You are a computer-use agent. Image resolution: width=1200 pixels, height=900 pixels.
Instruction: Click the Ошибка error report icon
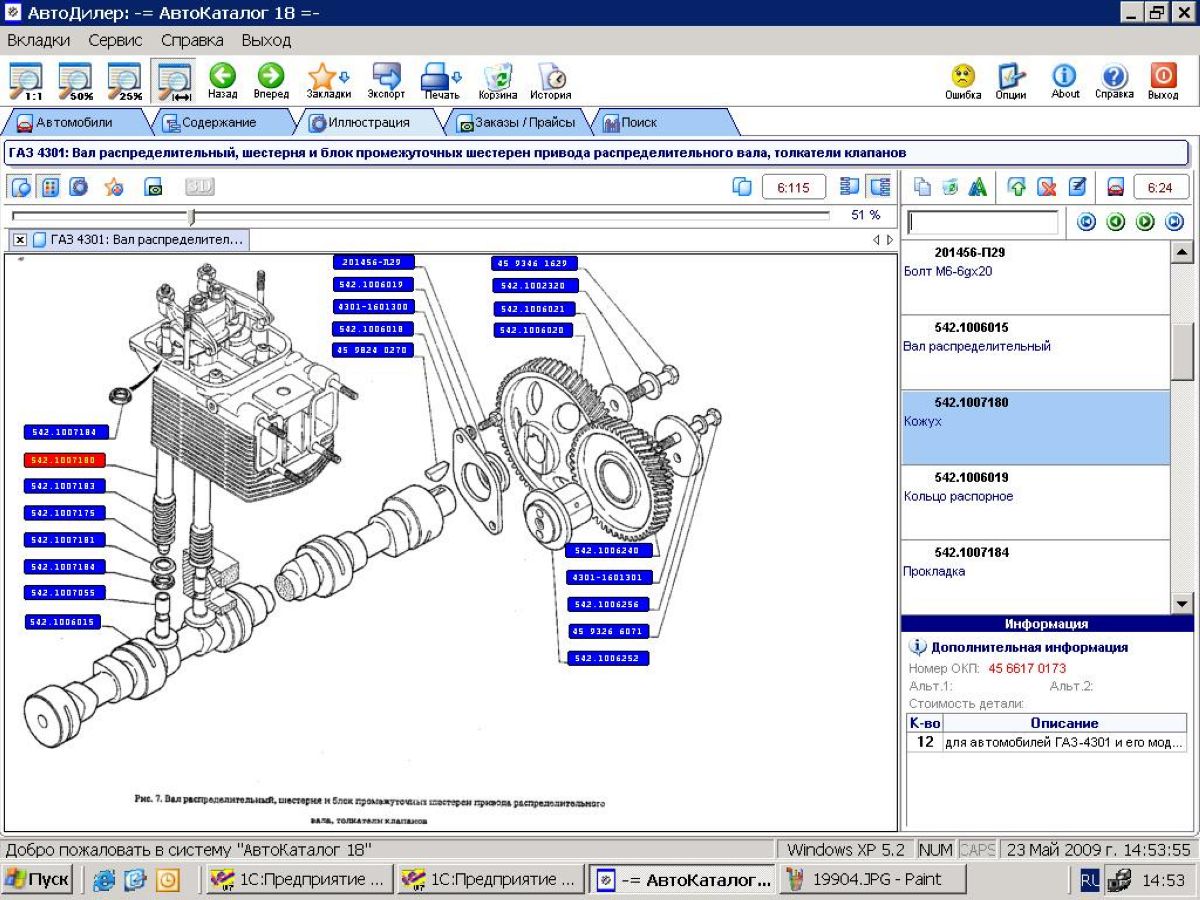[x=963, y=81]
